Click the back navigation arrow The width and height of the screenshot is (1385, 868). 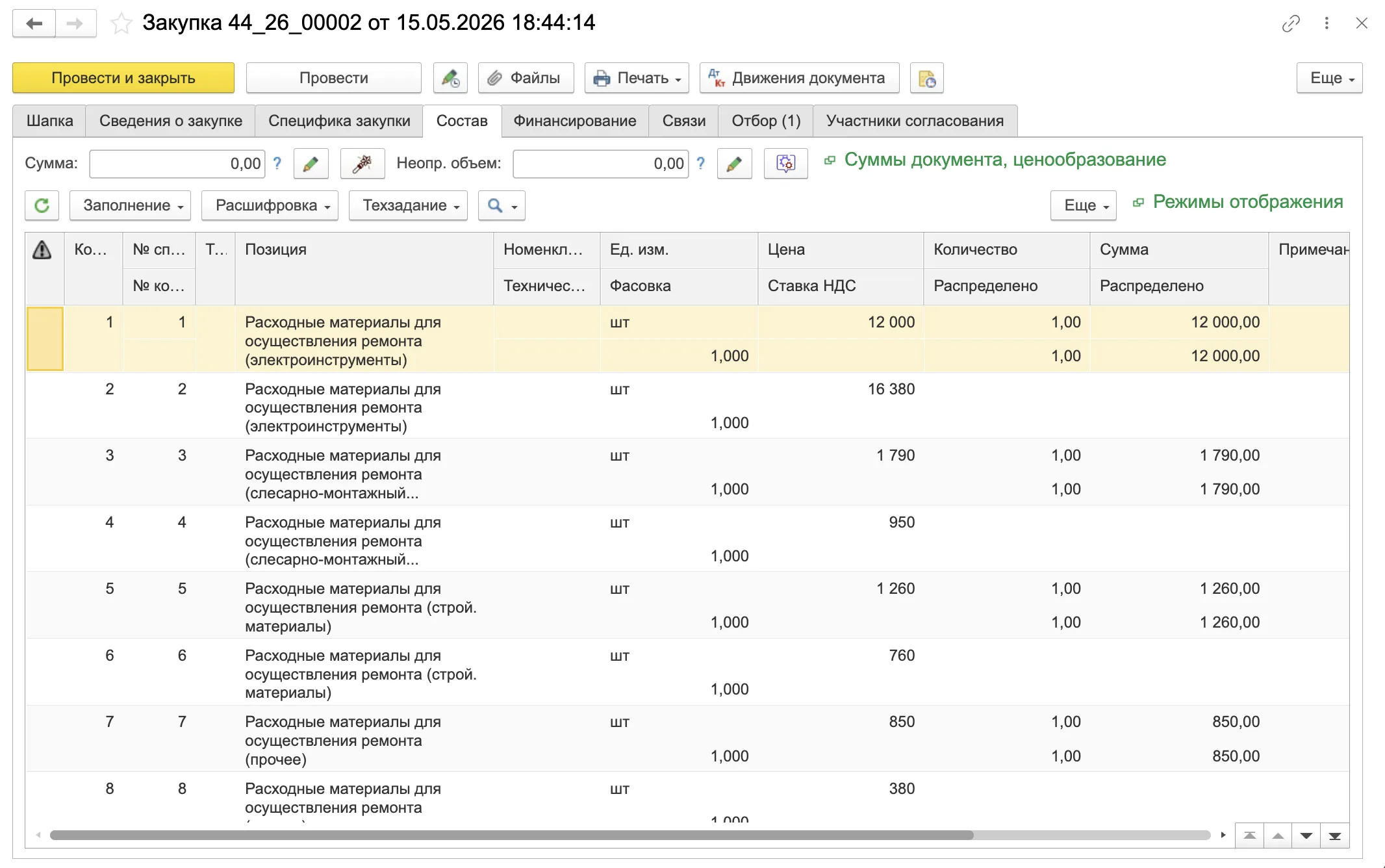(x=34, y=23)
